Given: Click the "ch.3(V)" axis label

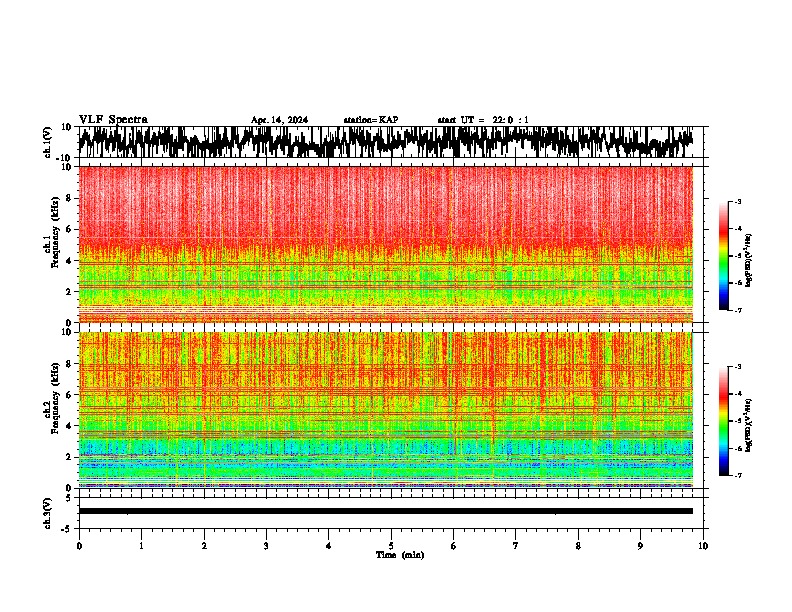Looking at the screenshot, I should (x=48, y=513).
